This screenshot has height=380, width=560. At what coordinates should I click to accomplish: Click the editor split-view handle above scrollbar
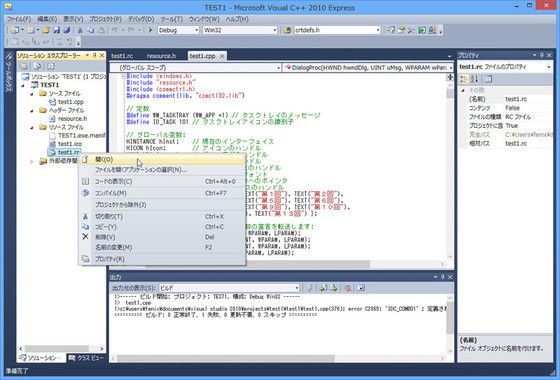[450, 77]
